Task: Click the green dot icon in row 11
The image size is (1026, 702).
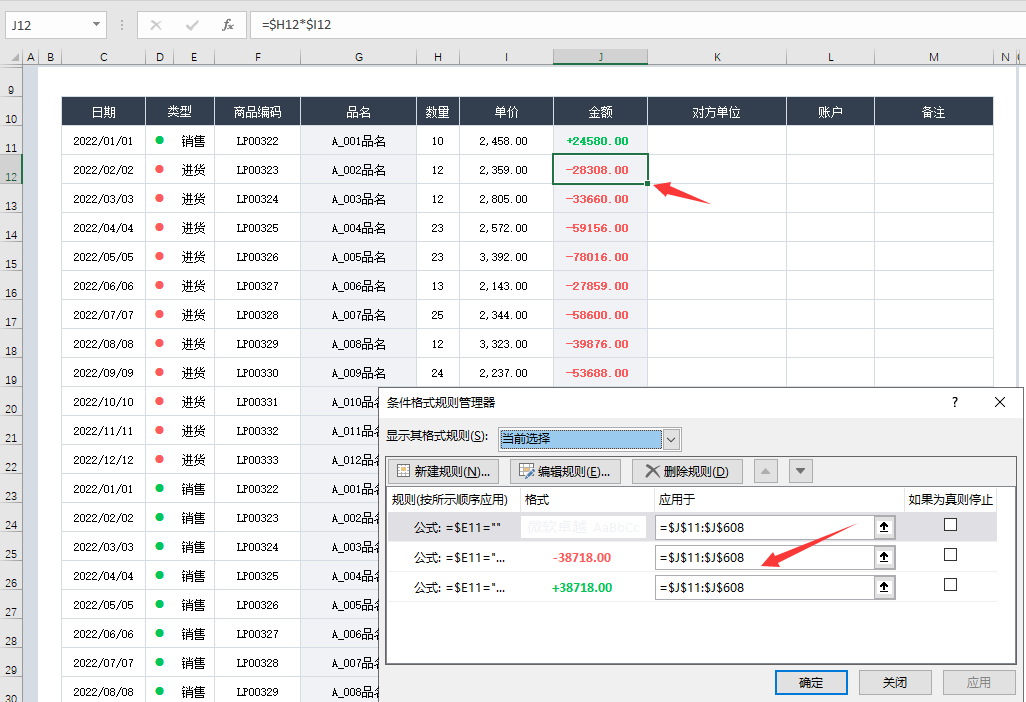Action: click(159, 140)
